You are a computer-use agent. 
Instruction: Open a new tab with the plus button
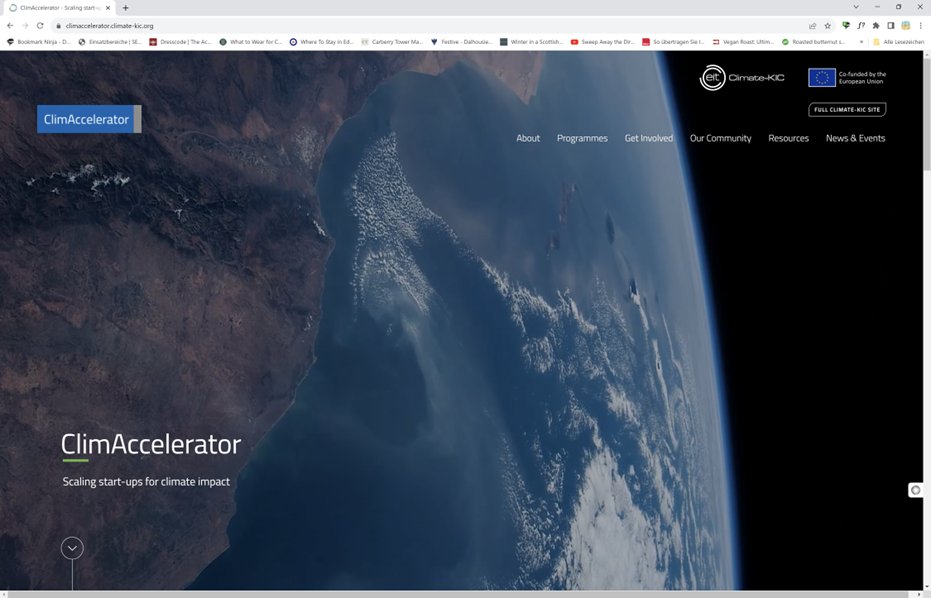(125, 8)
